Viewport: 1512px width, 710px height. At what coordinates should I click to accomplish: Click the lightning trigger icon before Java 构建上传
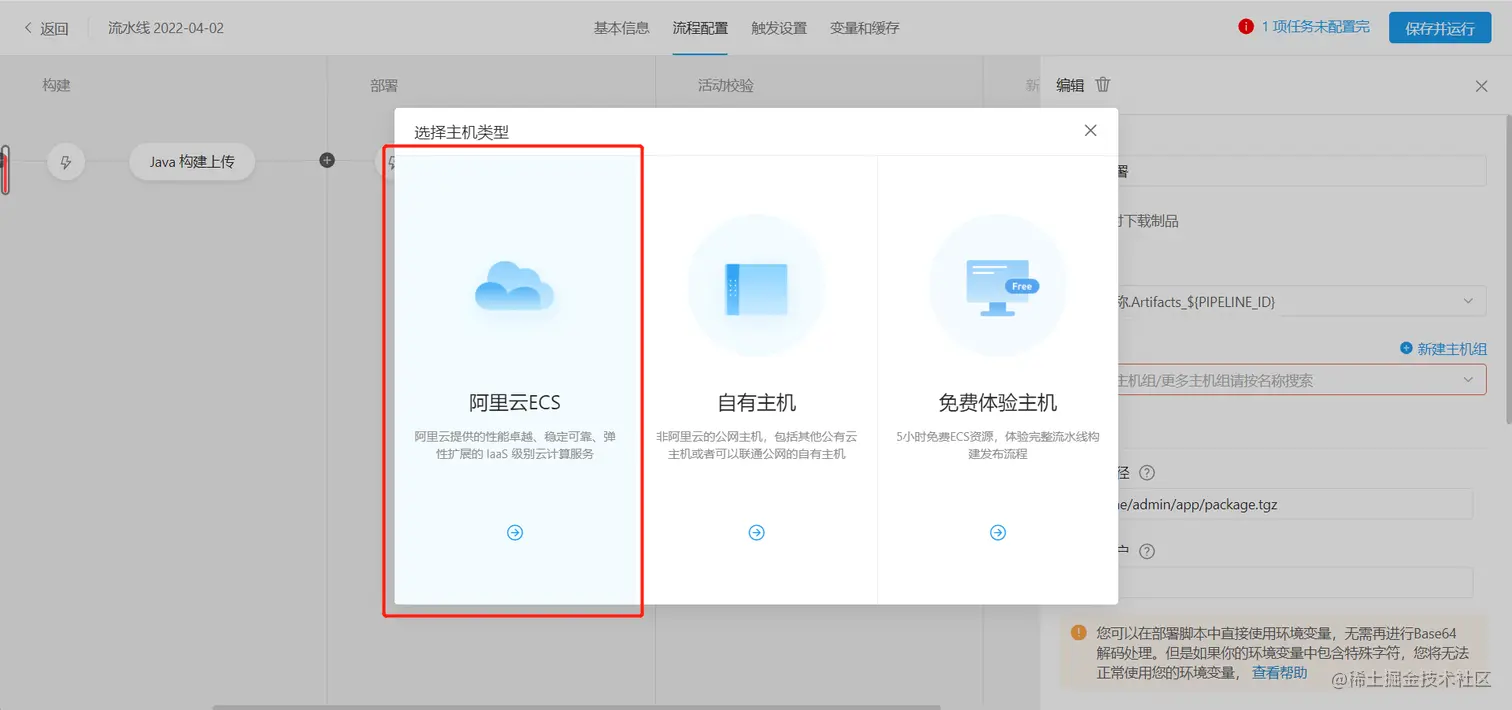coord(66,161)
